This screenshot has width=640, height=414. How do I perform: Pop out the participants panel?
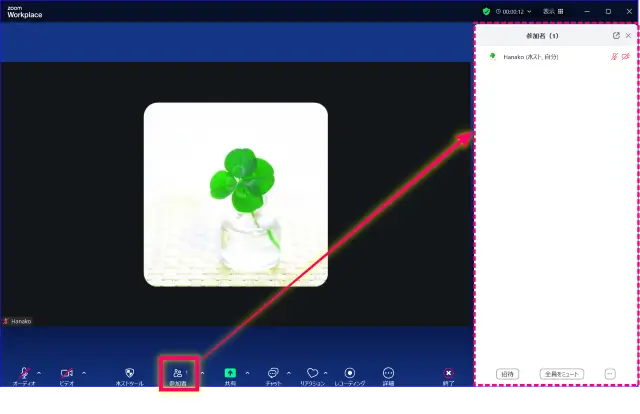(616, 35)
